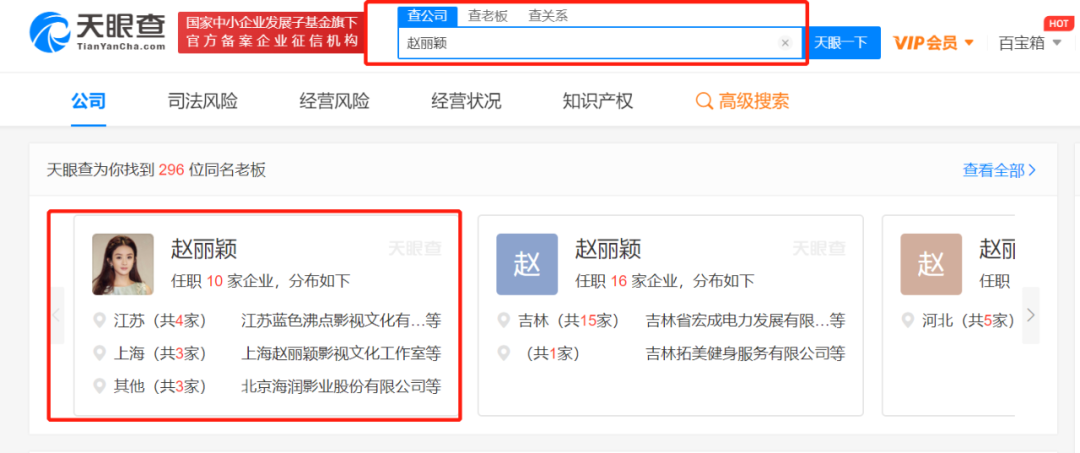Viewport: 1080px width, 453px height.
Task: Open second 赵丽颖 name with 16 companies
Action: [x=608, y=249]
